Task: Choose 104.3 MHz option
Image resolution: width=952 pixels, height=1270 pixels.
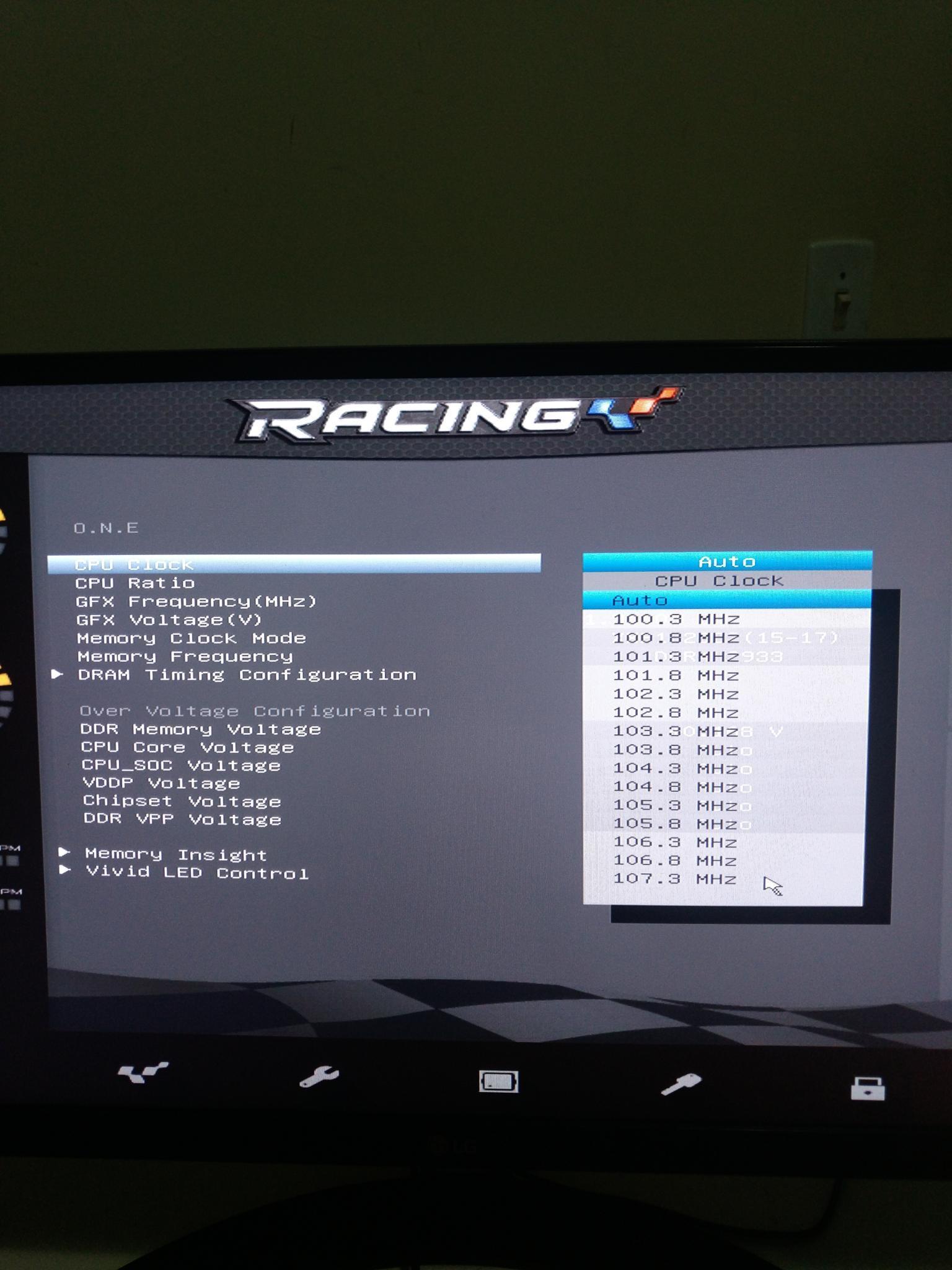Action: (725, 768)
